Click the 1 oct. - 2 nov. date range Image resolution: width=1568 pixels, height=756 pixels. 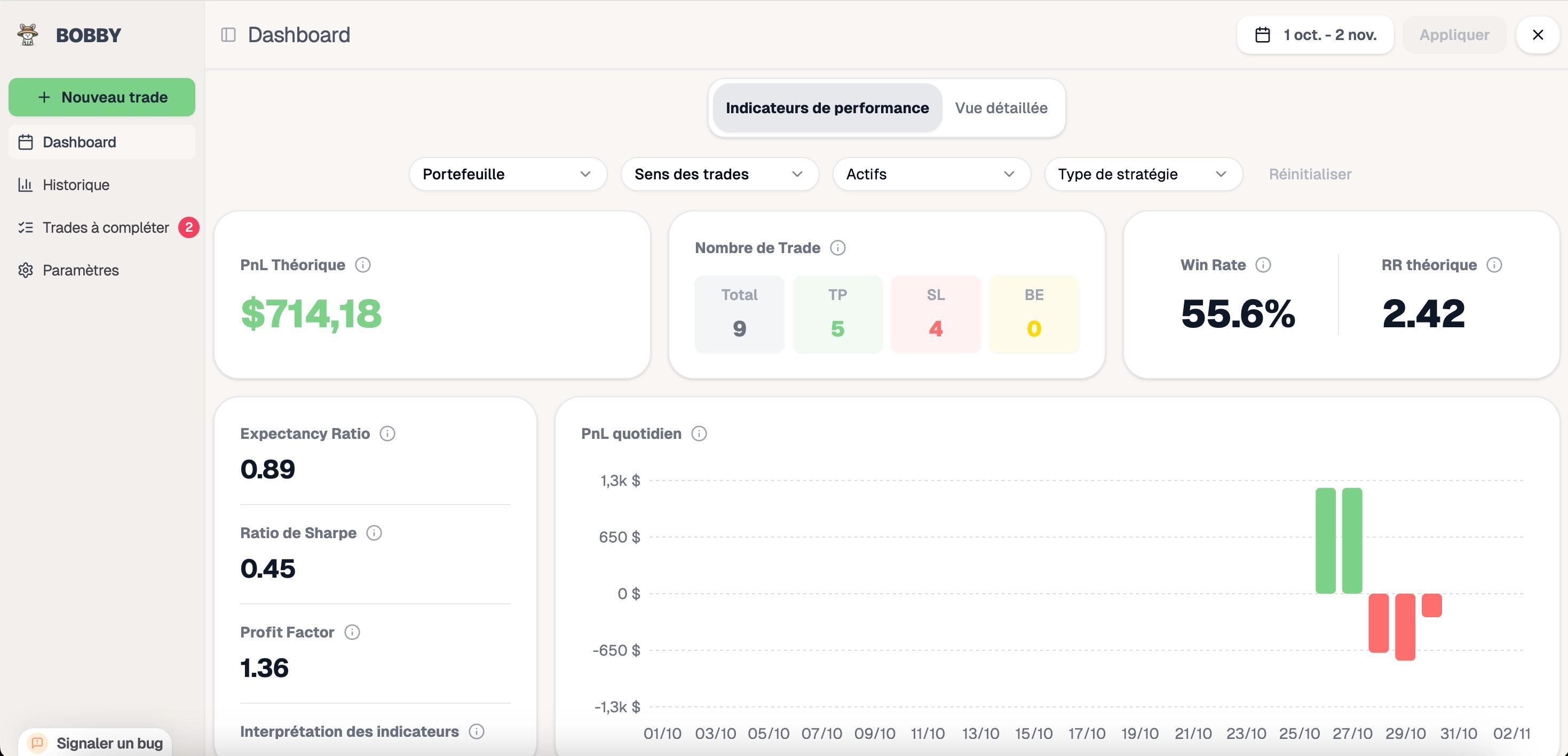click(1316, 35)
